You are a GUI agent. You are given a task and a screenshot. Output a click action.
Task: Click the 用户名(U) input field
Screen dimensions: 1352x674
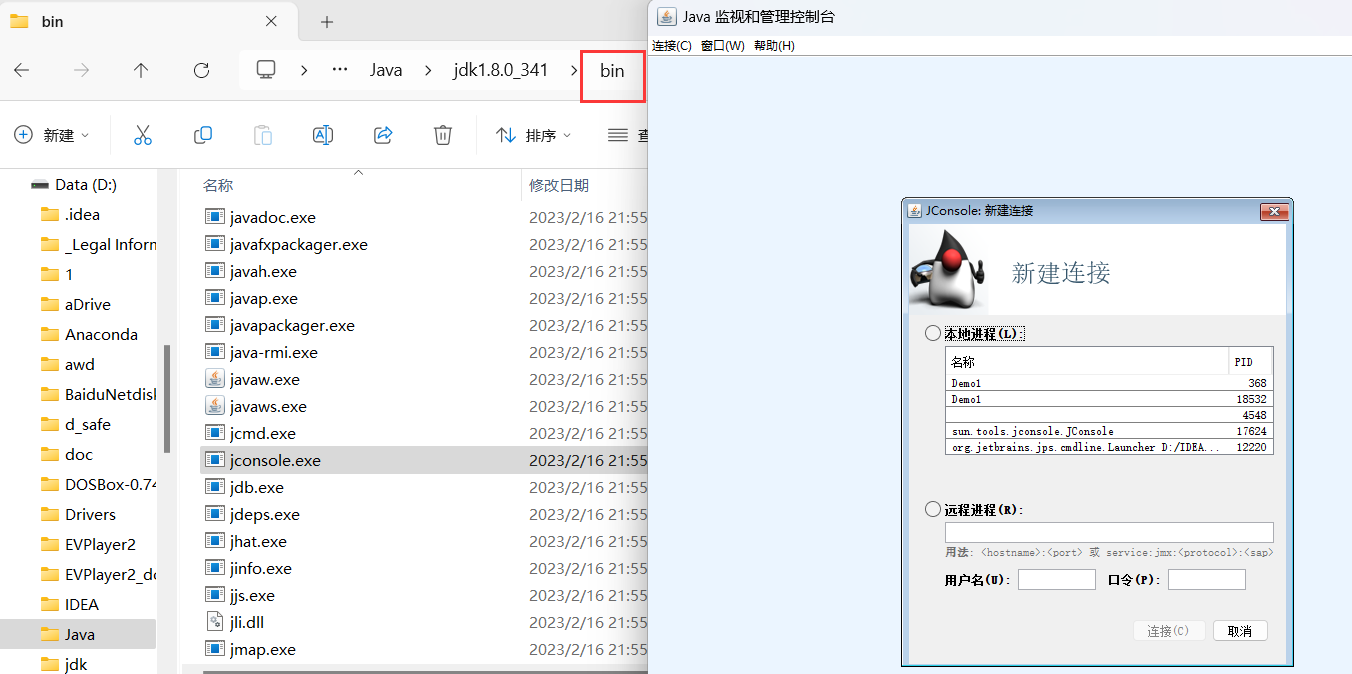(1057, 580)
